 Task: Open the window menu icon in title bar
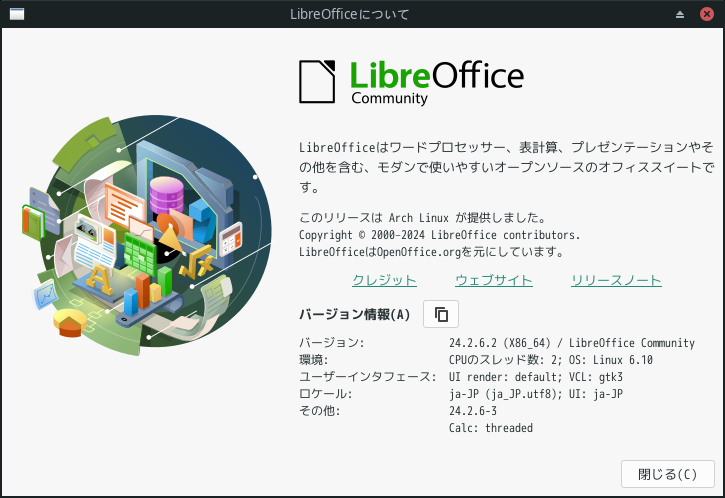tap(16, 14)
